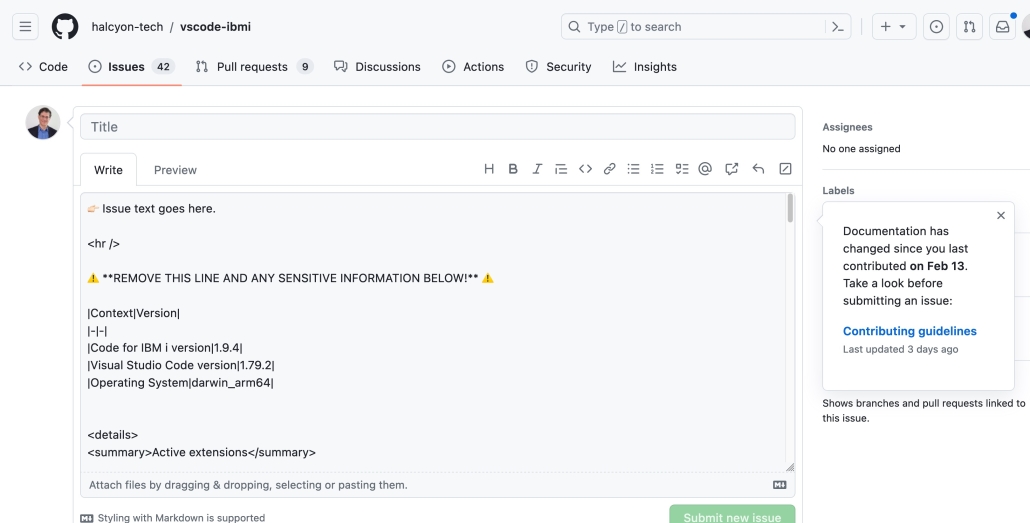Open slash commands from the toolbar
Image resolution: width=1030 pixels, height=523 pixels.
[x=785, y=169]
